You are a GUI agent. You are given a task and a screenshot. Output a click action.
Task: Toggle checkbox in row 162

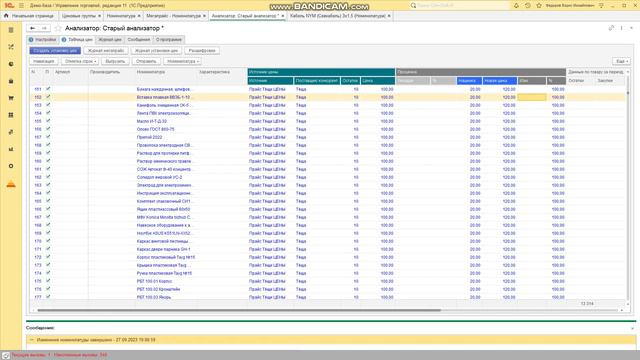point(48,177)
